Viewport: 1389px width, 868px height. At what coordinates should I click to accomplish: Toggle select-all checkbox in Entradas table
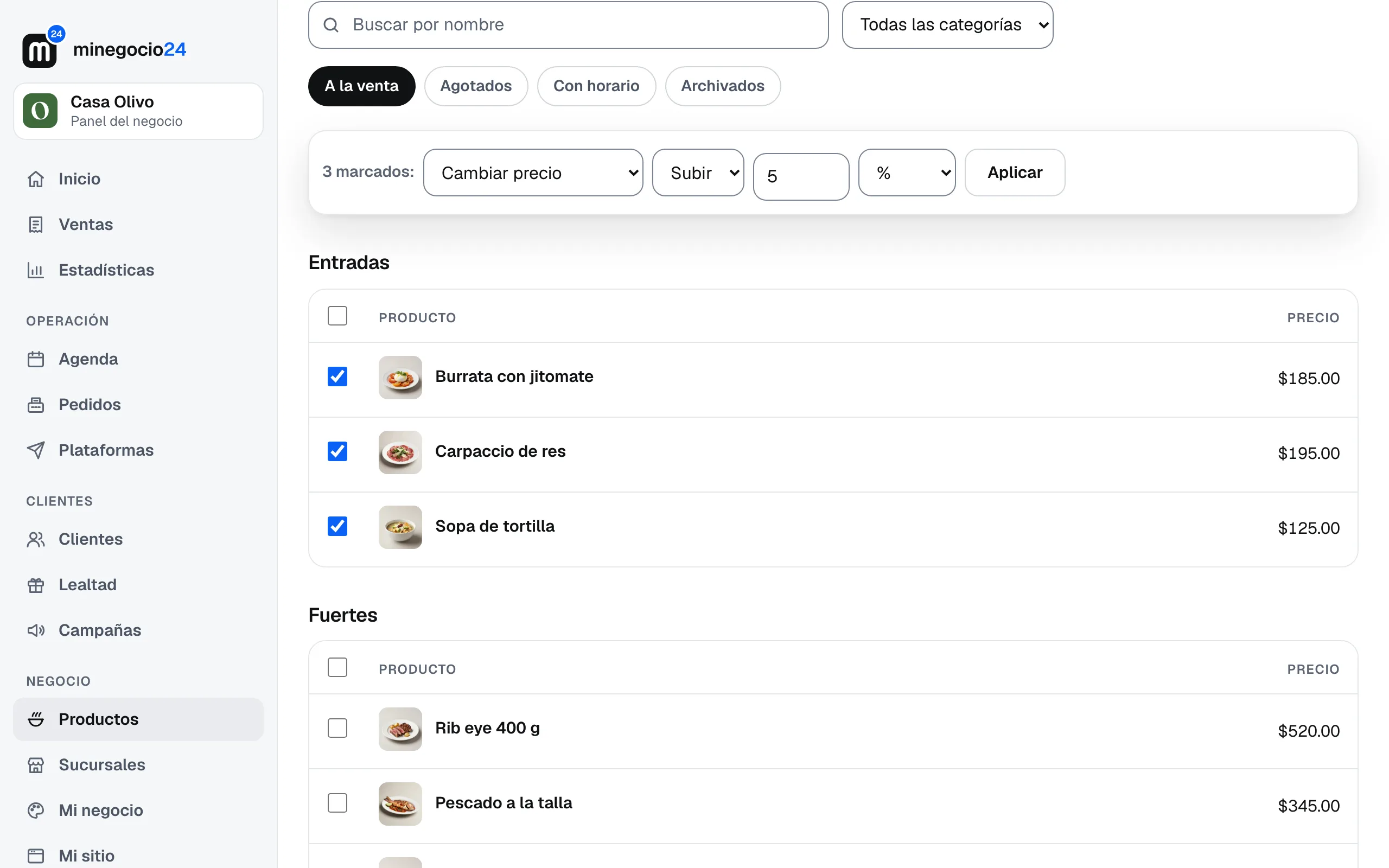click(337, 316)
